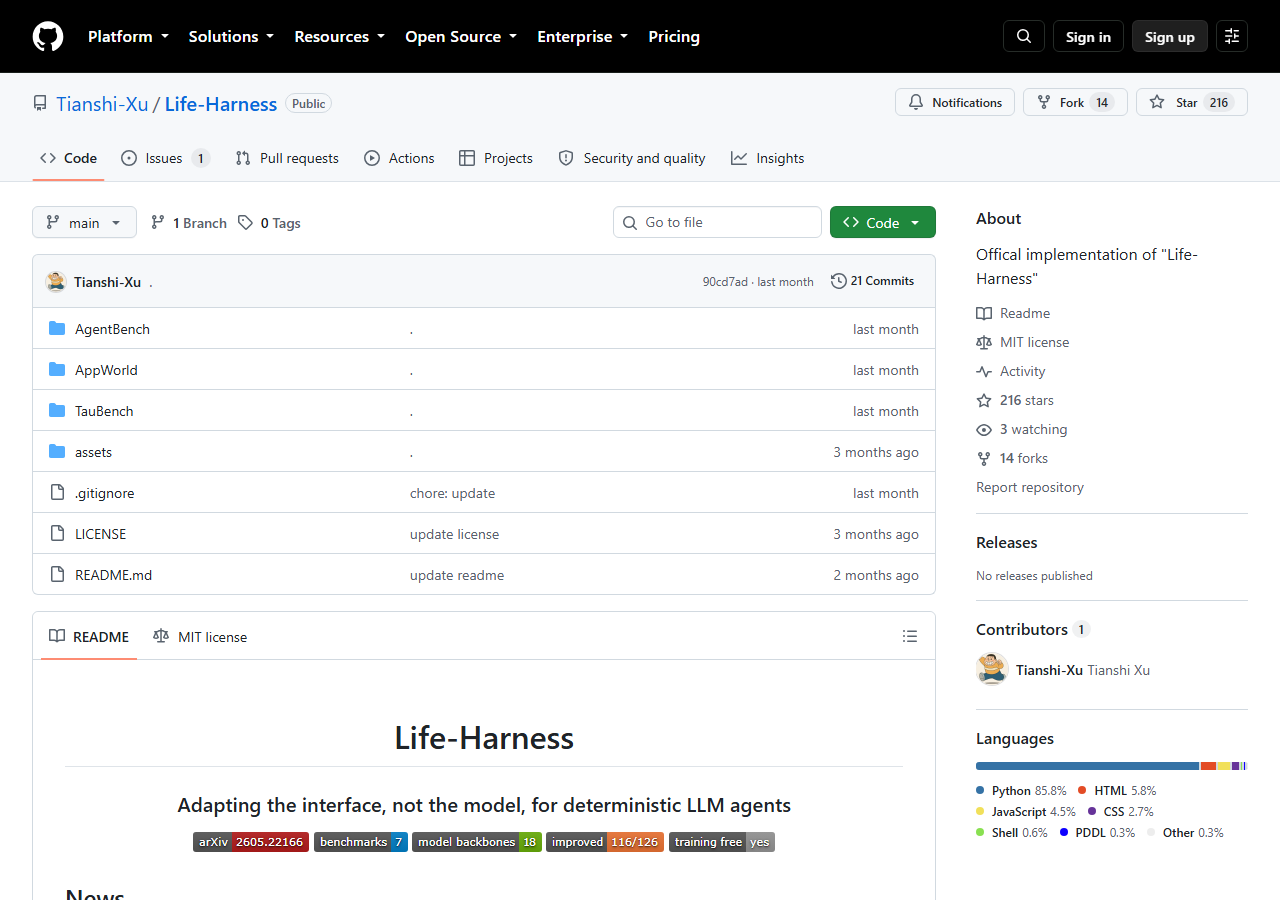Image resolution: width=1280 pixels, height=900 pixels.
Task: Click the GitHub logo icon
Action: point(48,36)
